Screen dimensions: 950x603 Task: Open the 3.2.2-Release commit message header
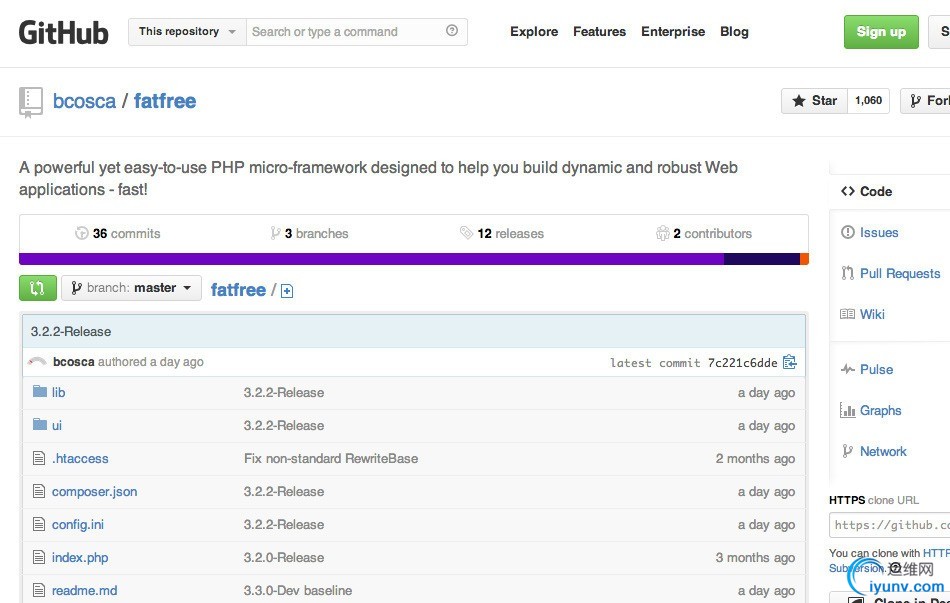click(71, 331)
